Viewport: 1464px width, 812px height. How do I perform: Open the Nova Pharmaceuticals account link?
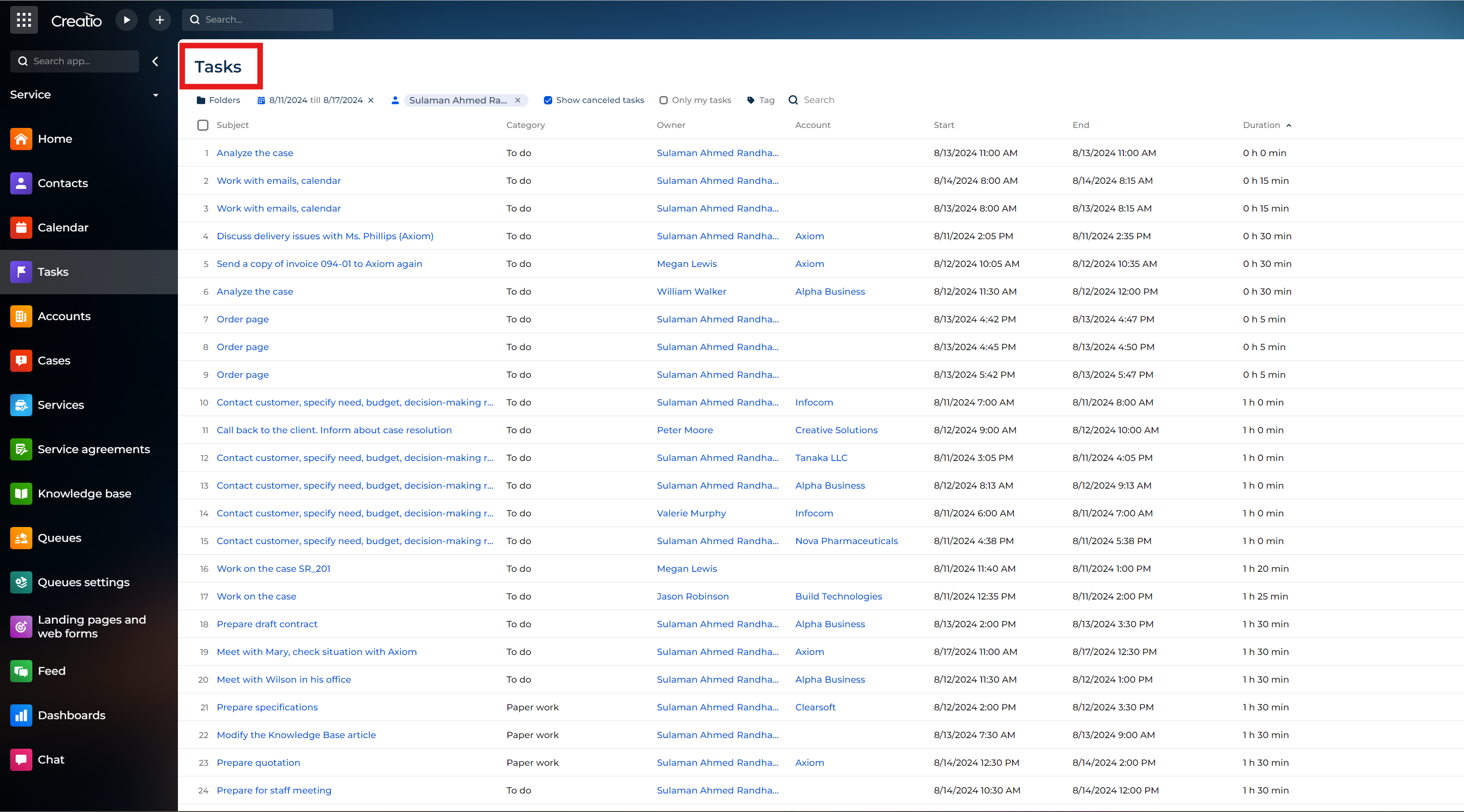click(846, 541)
